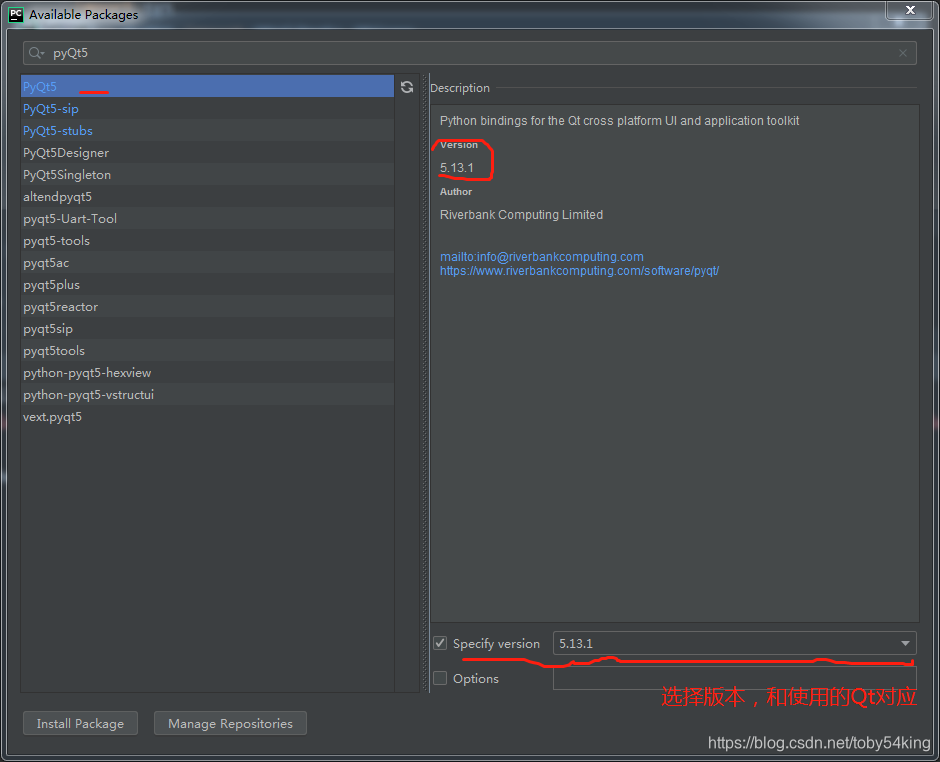Select the altendpyqt5 package
The width and height of the screenshot is (940, 762).
point(207,197)
